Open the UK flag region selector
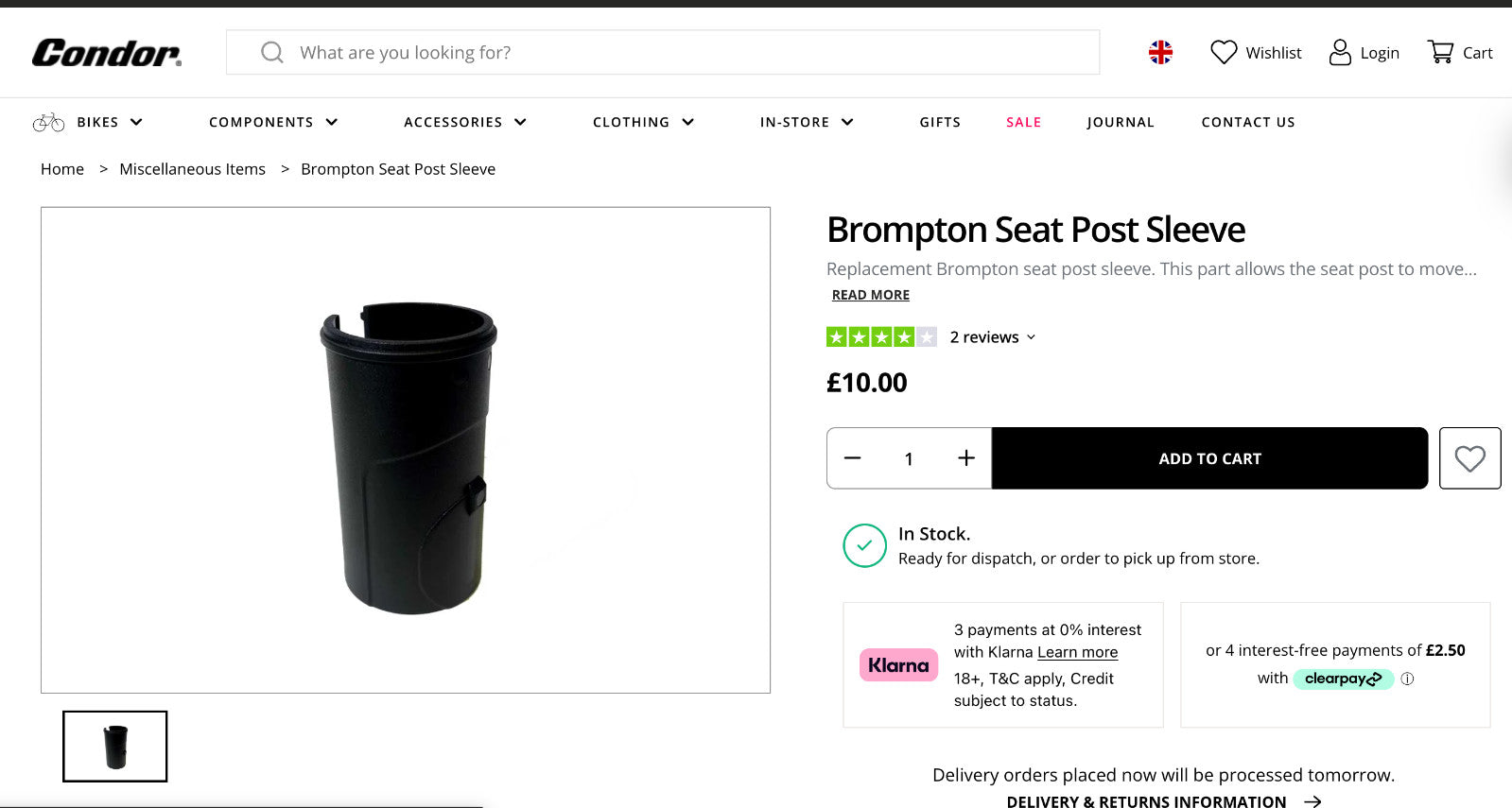The height and width of the screenshot is (808, 1512). pyautogui.click(x=1160, y=53)
